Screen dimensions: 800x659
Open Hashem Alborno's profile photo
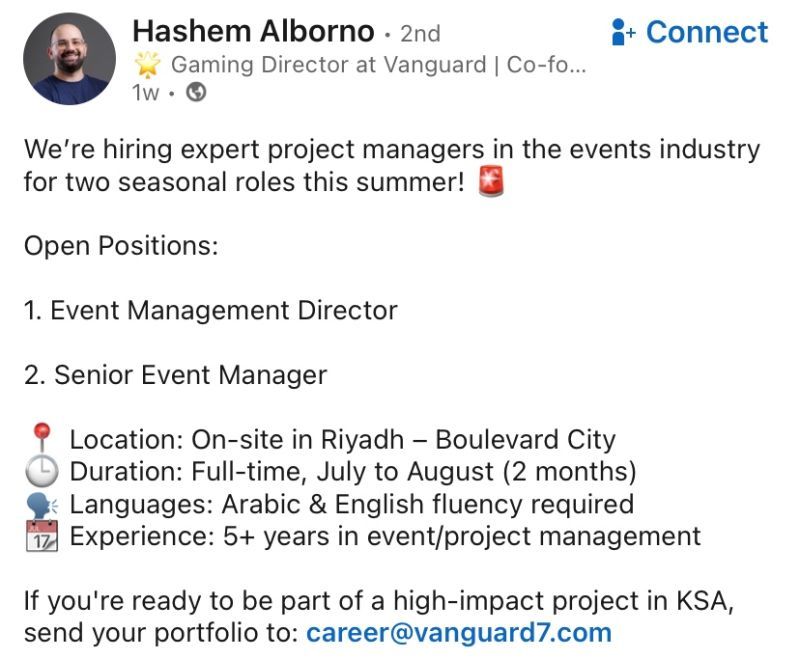coord(69,59)
